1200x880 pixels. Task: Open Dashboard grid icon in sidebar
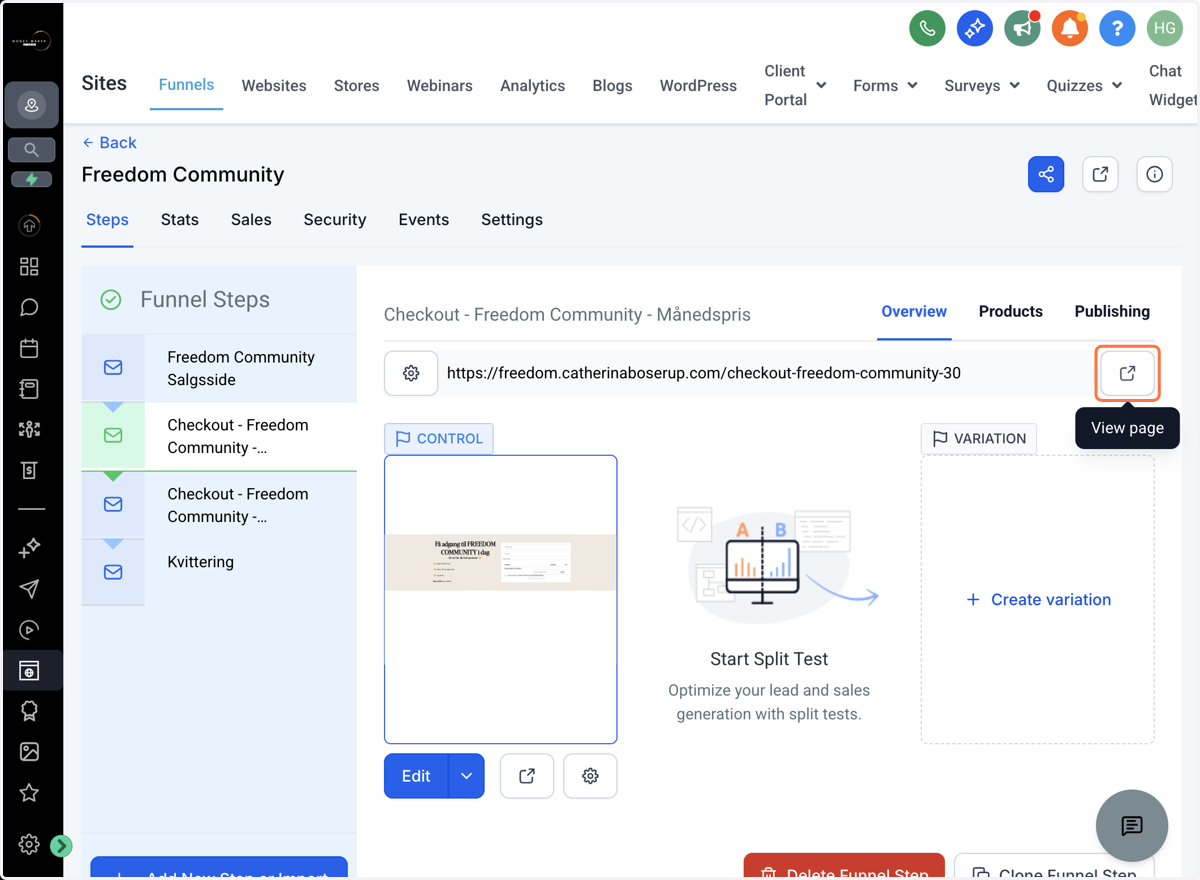[x=29, y=266]
